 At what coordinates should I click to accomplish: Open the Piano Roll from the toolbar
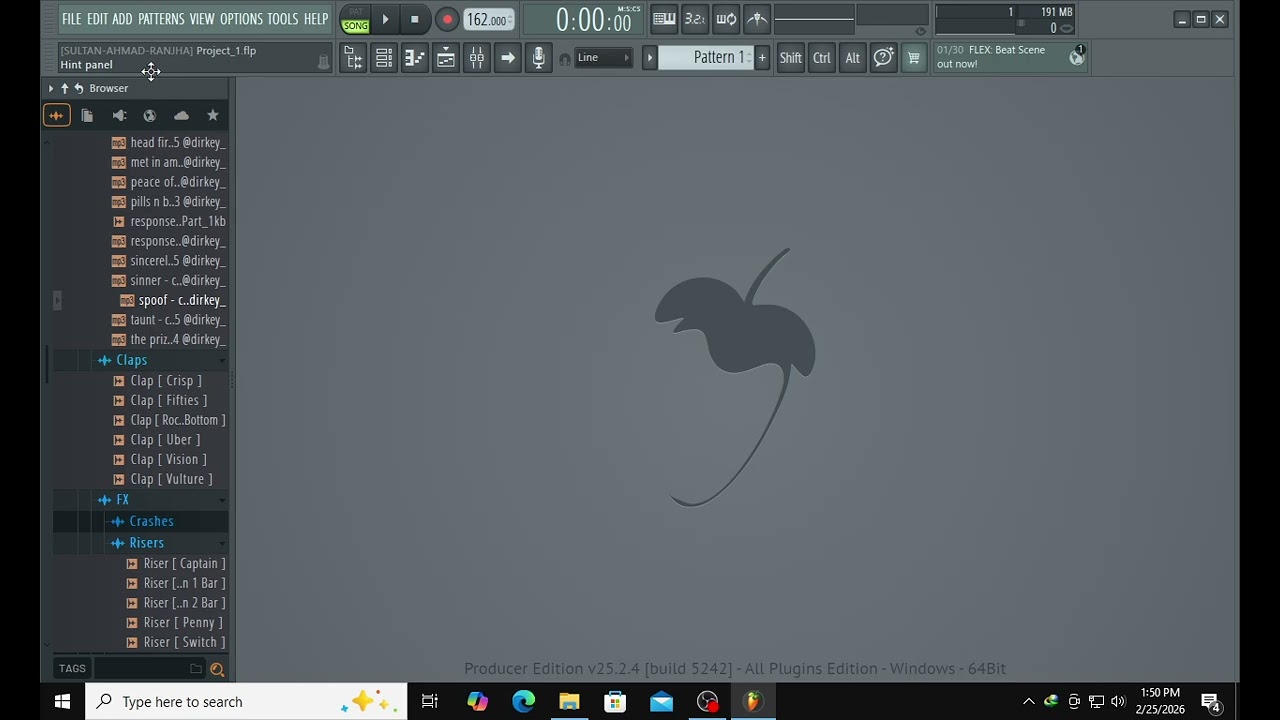point(414,58)
